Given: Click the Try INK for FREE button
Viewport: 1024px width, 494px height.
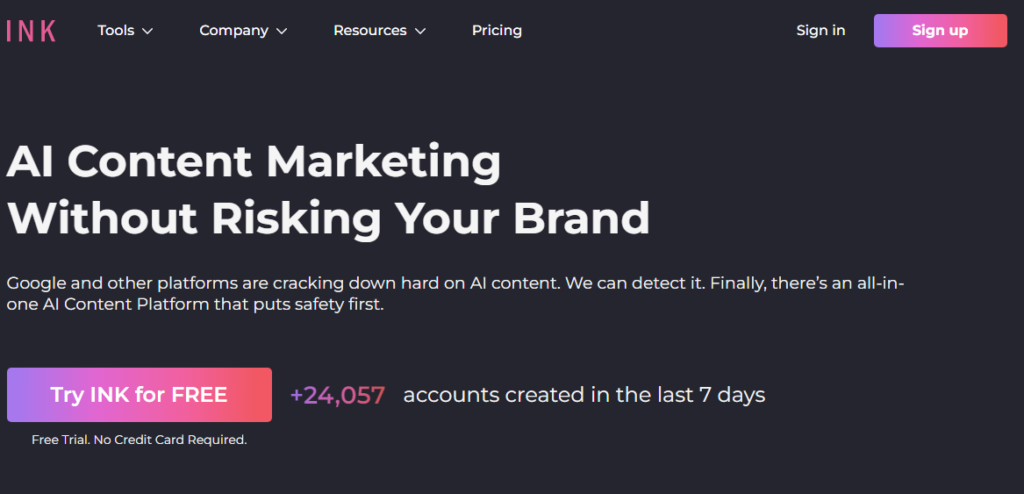Looking at the screenshot, I should 139,395.
